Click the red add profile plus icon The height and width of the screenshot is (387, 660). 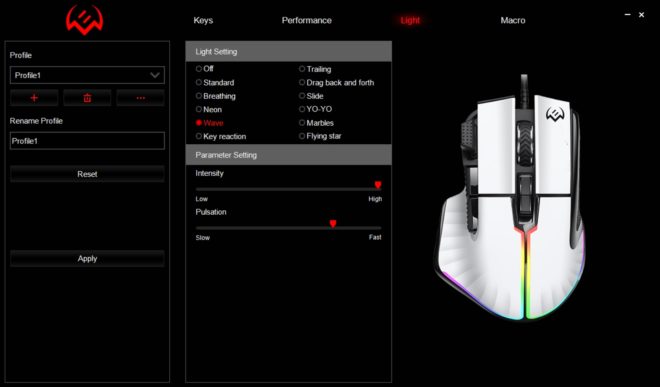(x=34, y=98)
